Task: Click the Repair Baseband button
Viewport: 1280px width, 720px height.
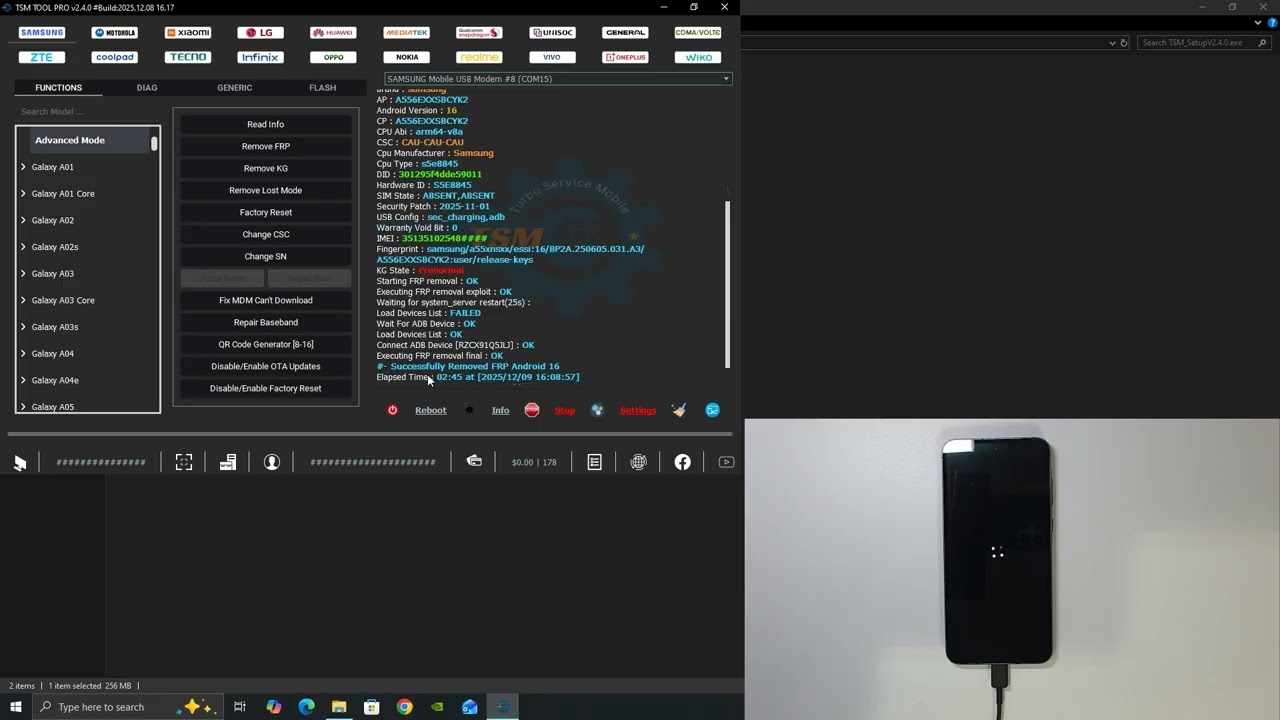Action: pyautogui.click(x=266, y=322)
